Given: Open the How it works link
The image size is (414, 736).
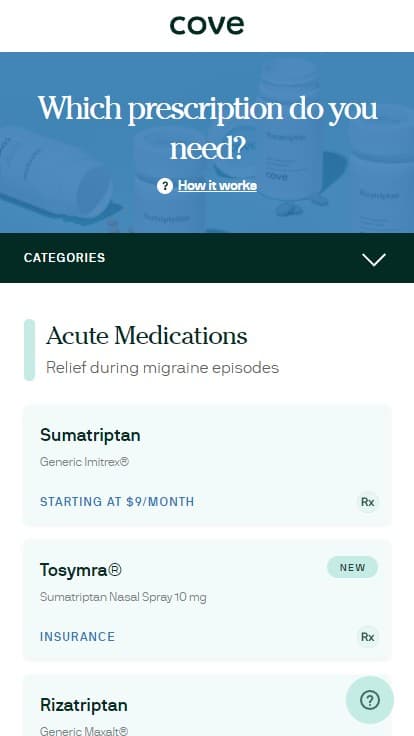Looking at the screenshot, I should (217, 185).
